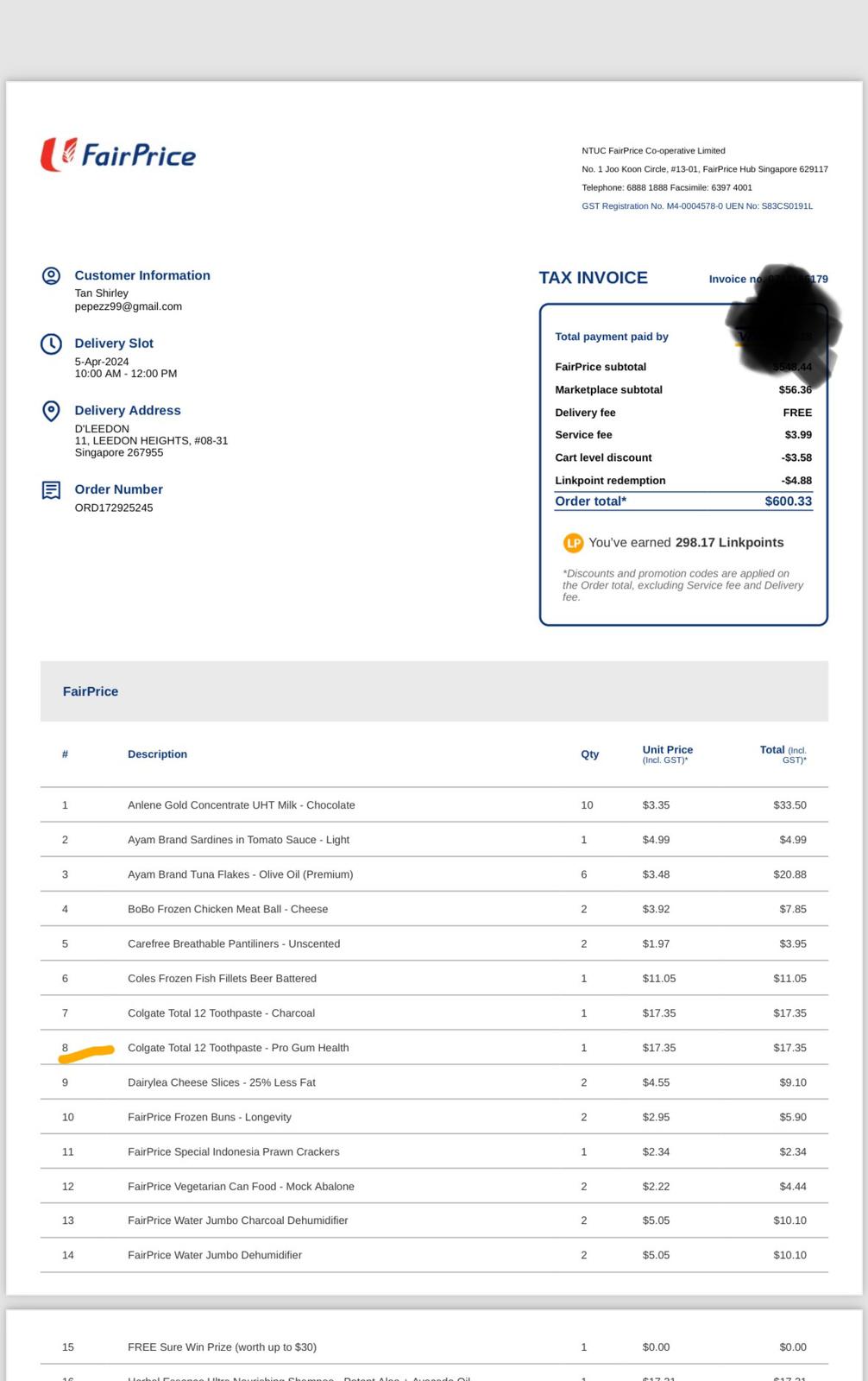Select Colgate Total 12 Toothpaste - Charcoal
868x1381 pixels.
coord(221,1013)
